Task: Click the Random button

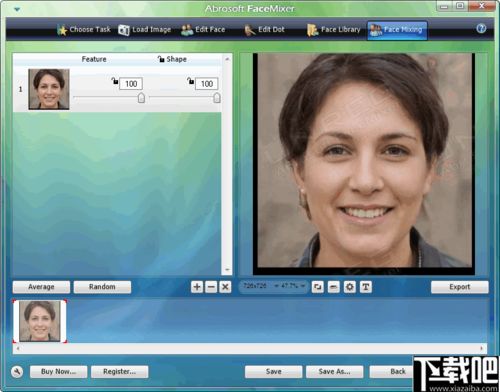Action: point(102,287)
